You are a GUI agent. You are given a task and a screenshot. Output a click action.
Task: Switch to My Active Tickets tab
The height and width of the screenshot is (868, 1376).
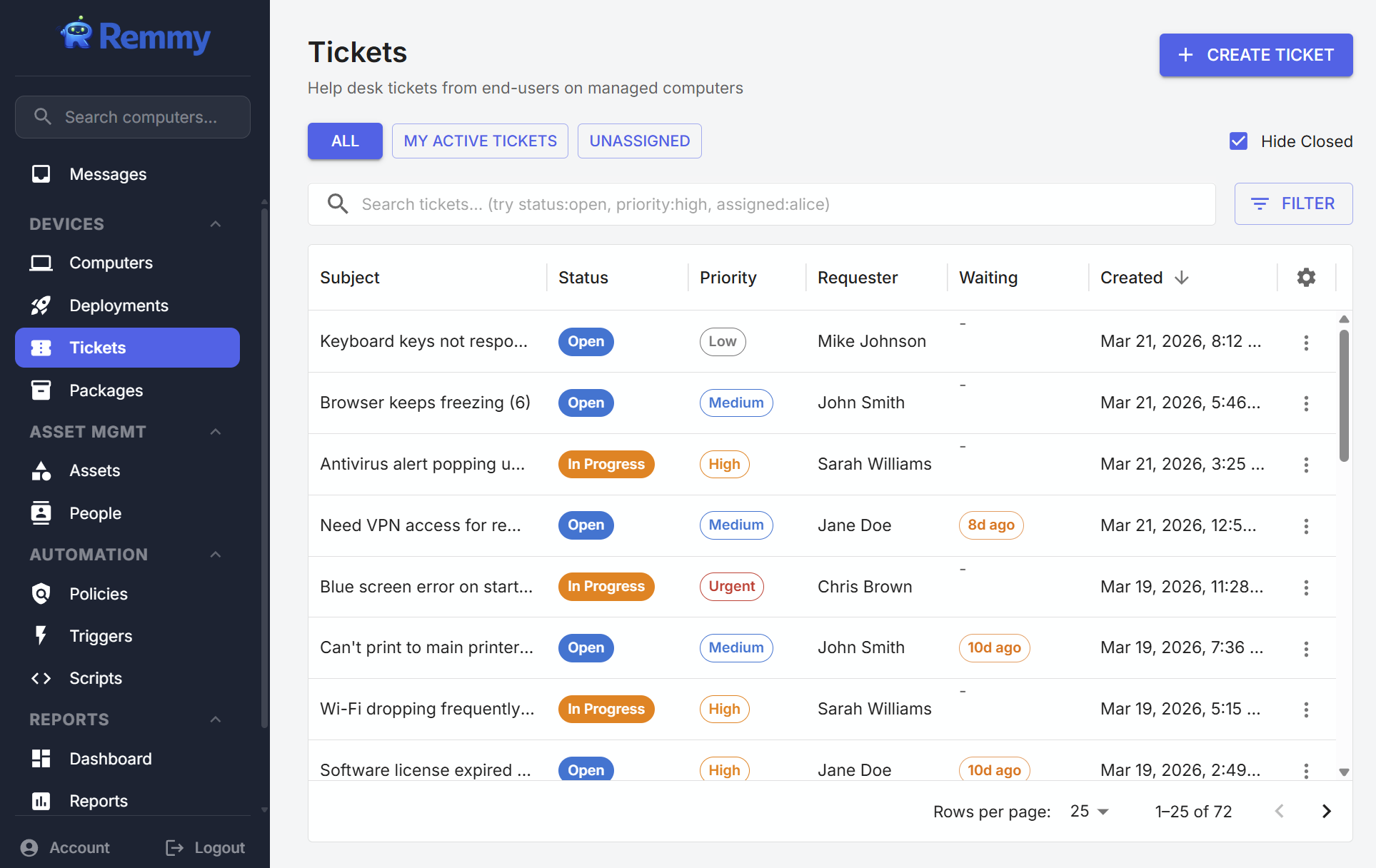pos(480,141)
